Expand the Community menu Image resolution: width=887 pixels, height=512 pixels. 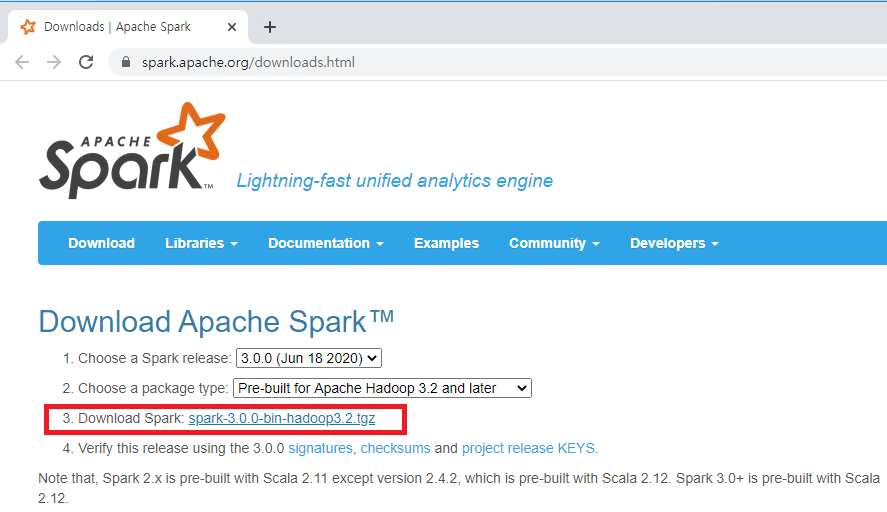pyautogui.click(x=554, y=243)
